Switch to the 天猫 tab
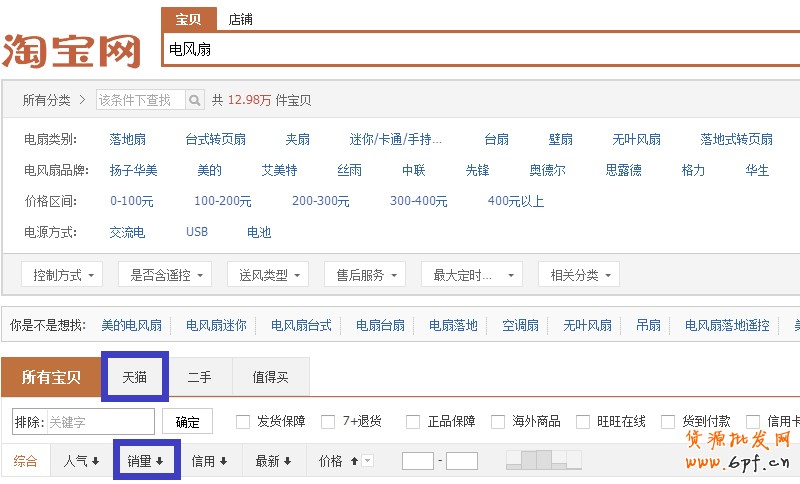The image size is (800, 484). (x=135, y=377)
